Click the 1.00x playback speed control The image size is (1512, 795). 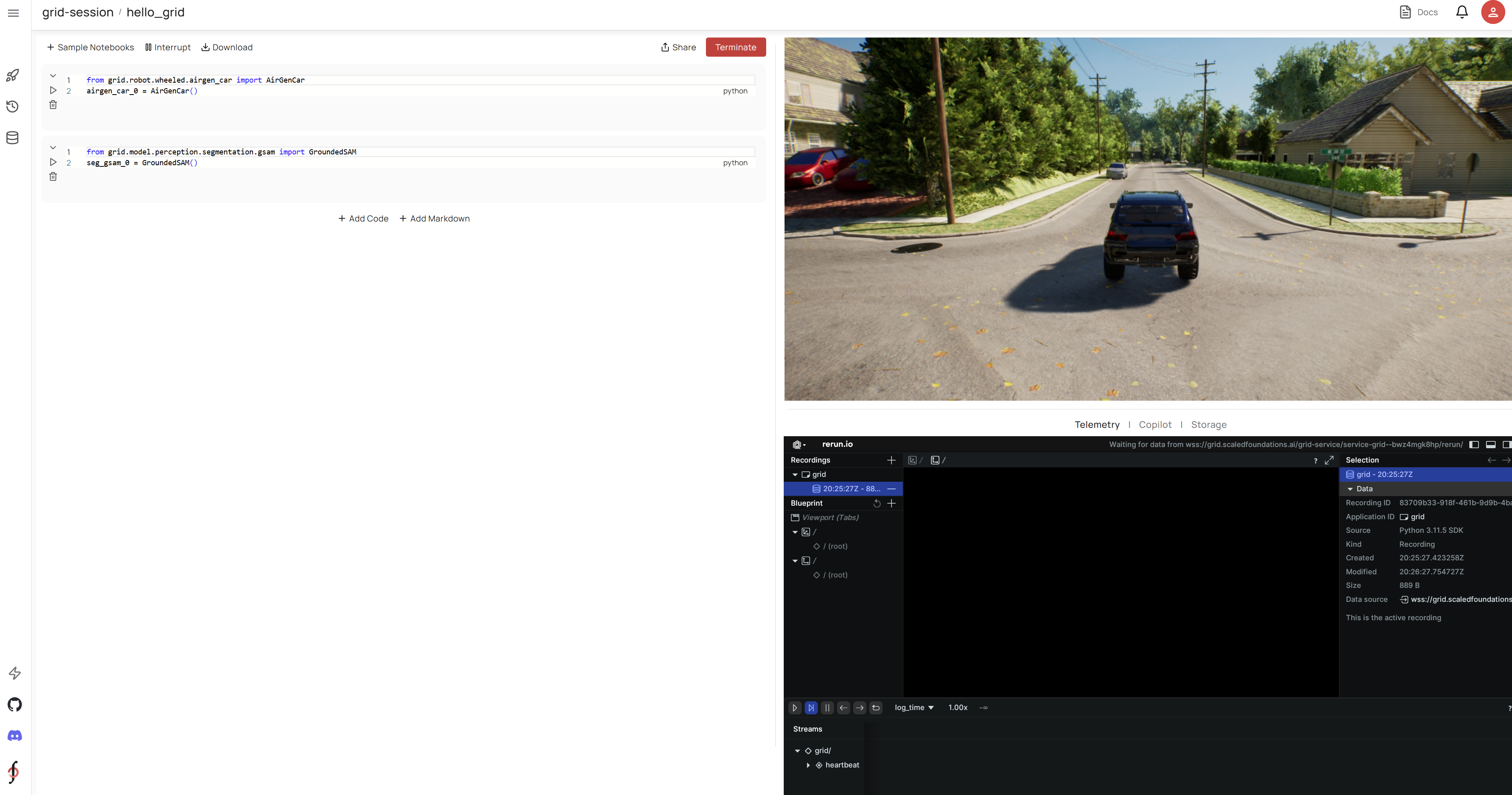(957, 708)
